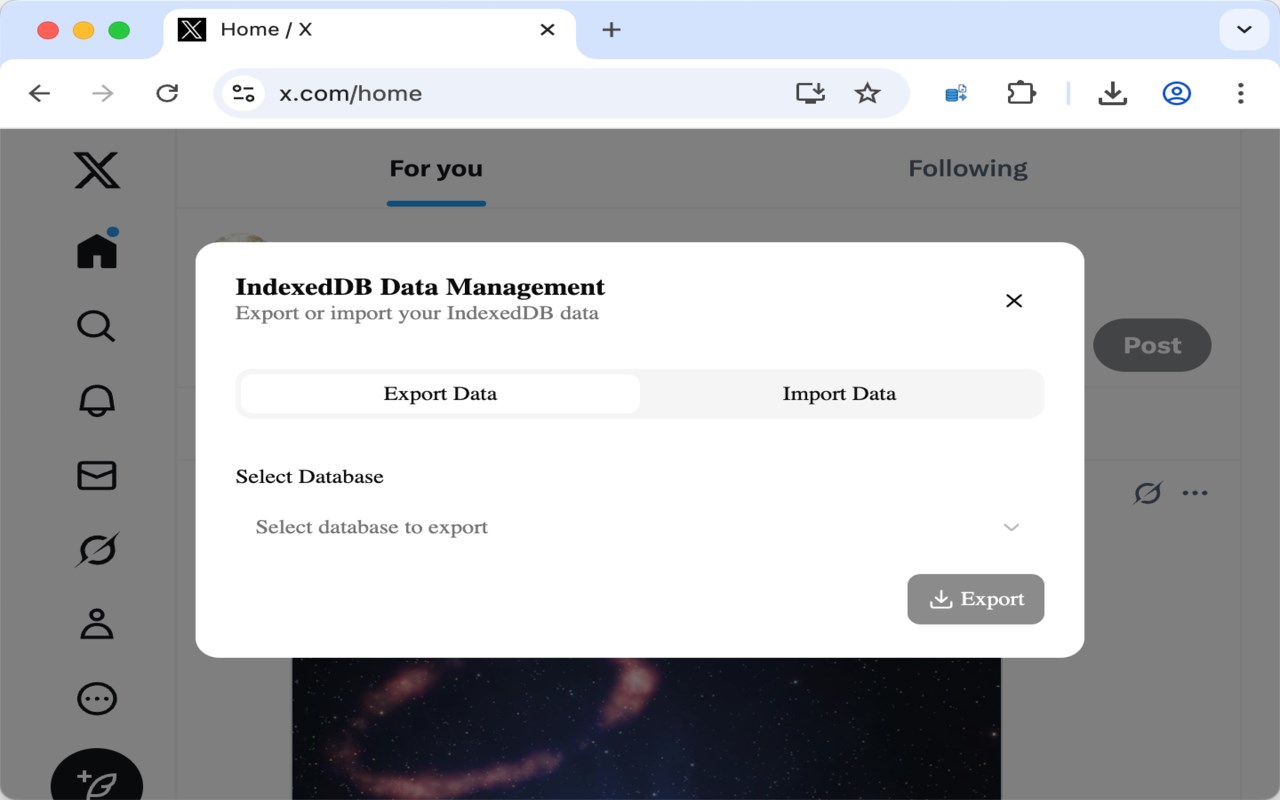This screenshot has width=1280, height=800.
Task: Open the More circle icon
Action: pyautogui.click(x=97, y=698)
